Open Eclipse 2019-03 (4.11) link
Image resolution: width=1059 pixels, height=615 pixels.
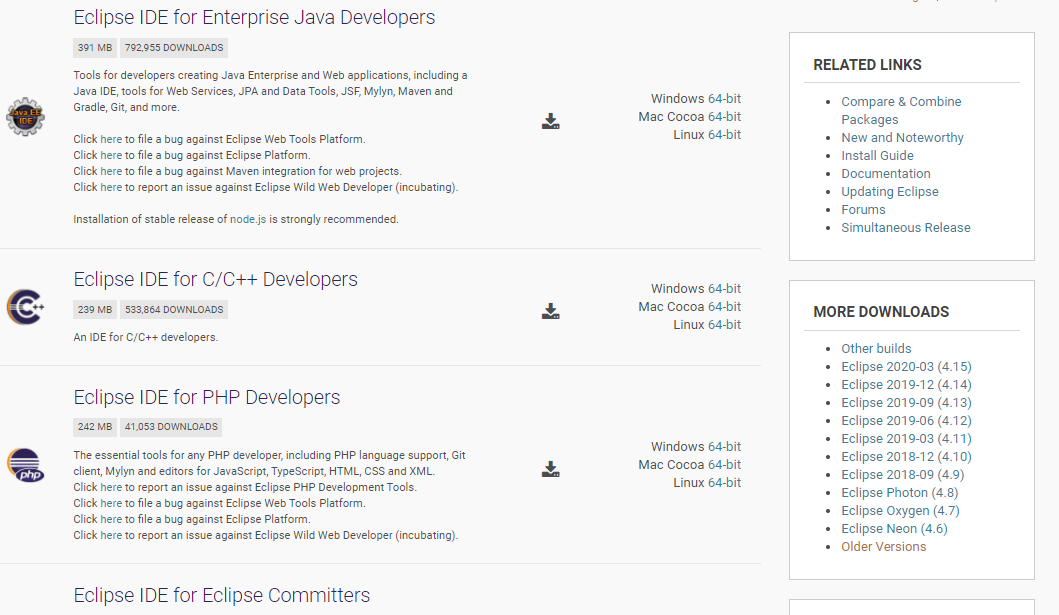[906, 439]
